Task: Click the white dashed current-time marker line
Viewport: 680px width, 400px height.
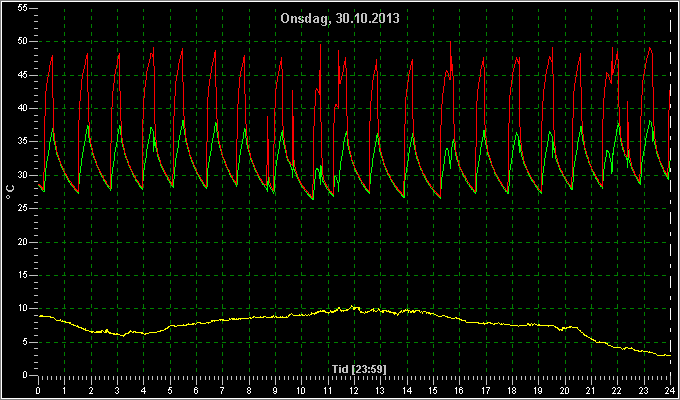Action: 671,191
